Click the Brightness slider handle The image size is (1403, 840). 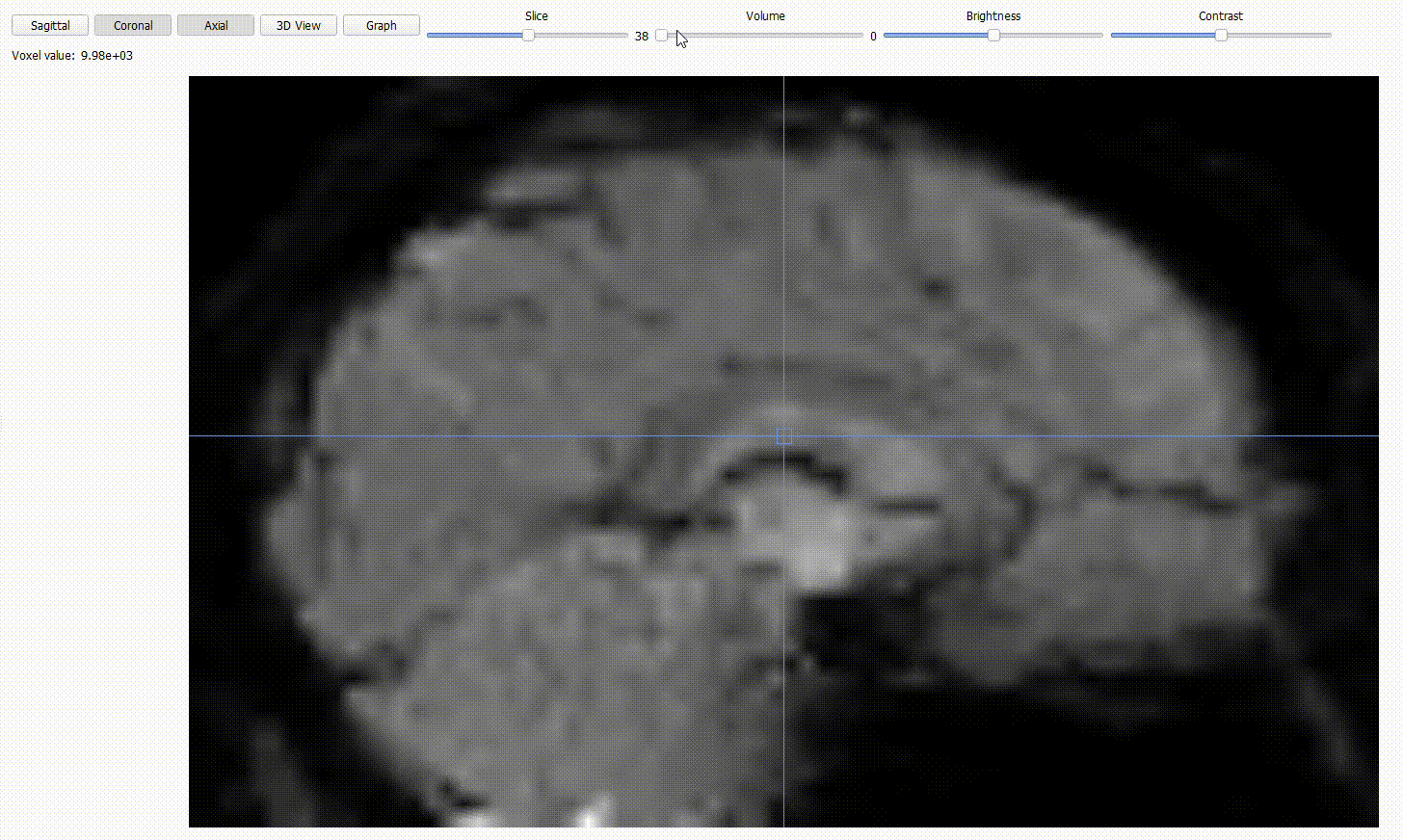[993, 36]
